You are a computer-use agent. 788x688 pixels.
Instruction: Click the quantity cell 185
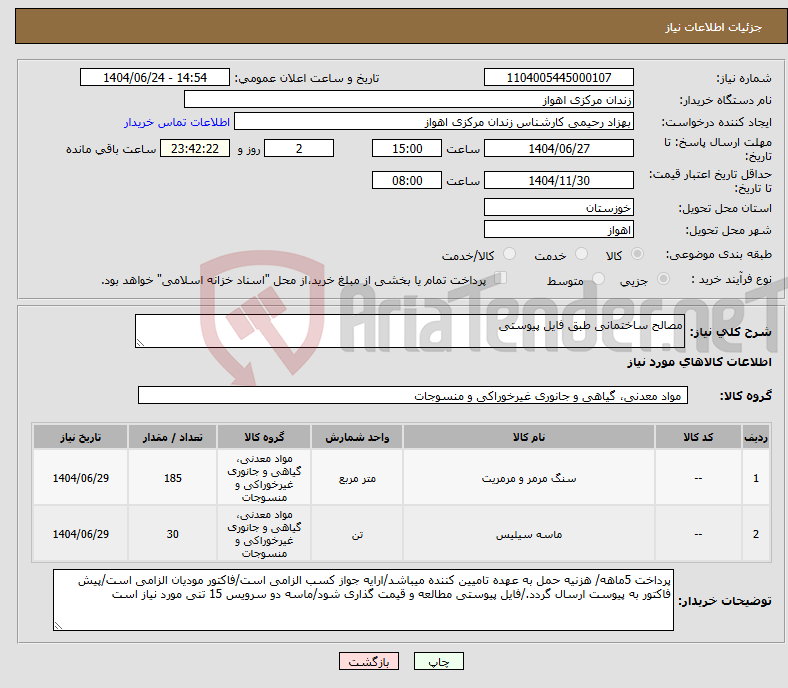click(172, 478)
